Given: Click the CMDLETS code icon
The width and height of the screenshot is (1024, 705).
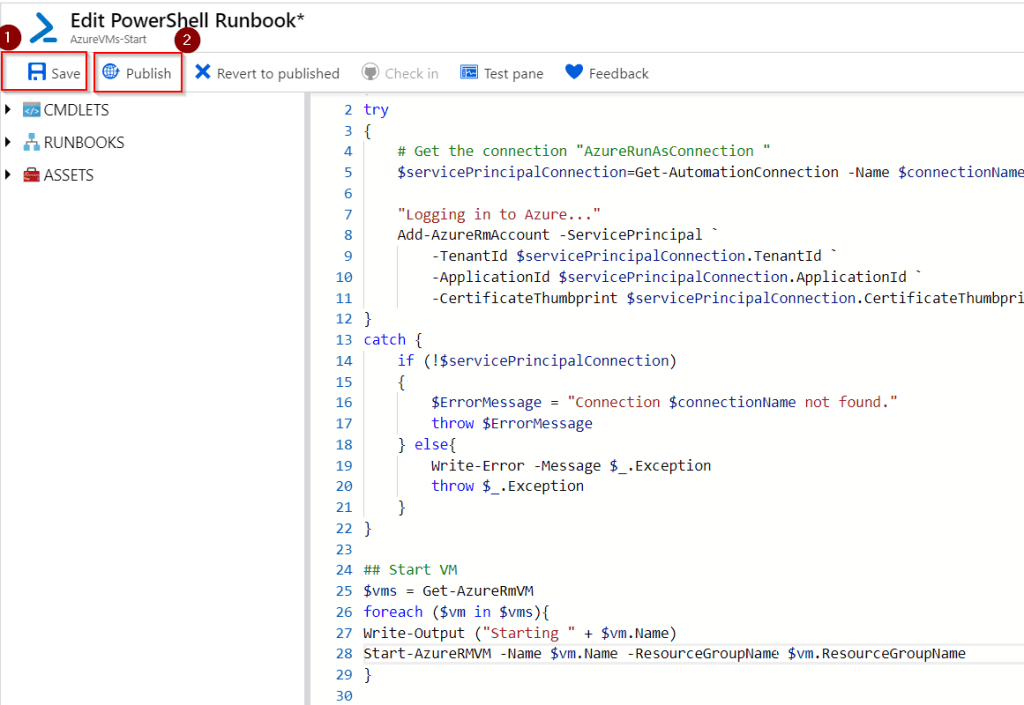Looking at the screenshot, I should tap(31, 110).
